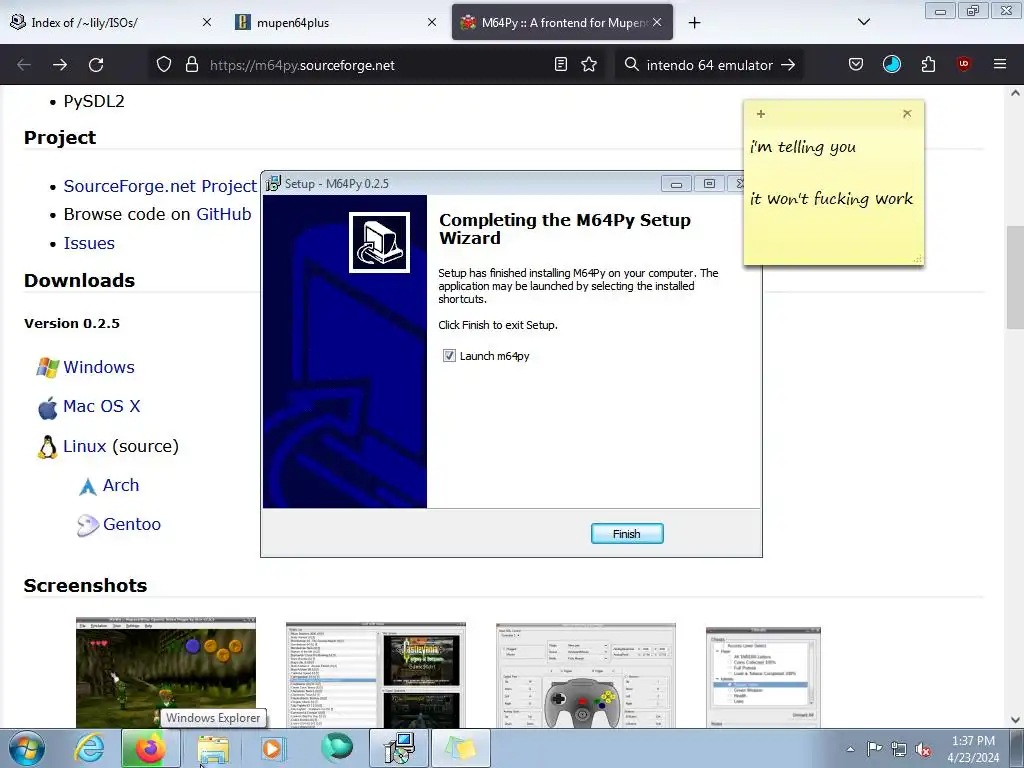The width and height of the screenshot is (1024, 768).
Task: Open the N64 controller config screenshot thumbnail
Action: point(586,675)
